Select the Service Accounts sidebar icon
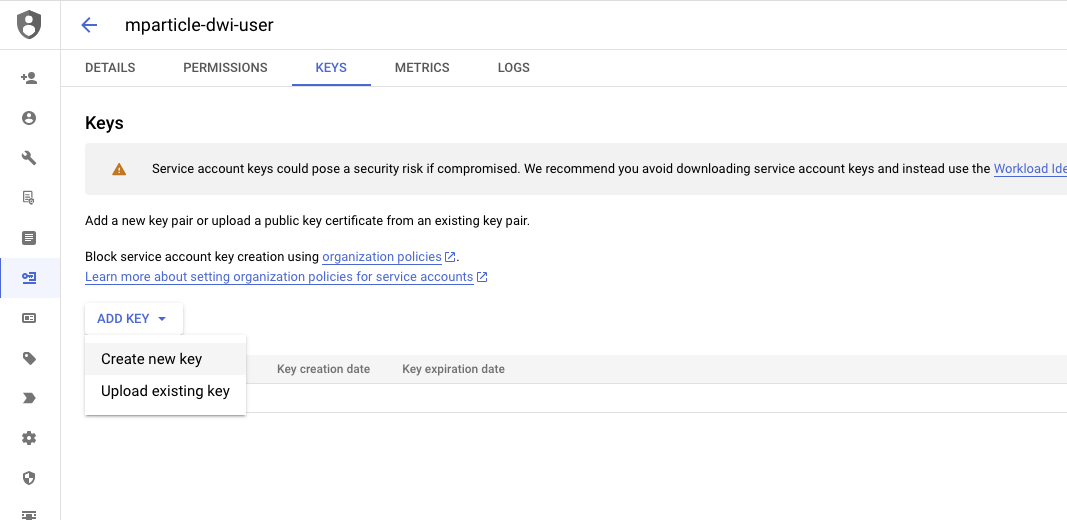Viewport: 1067px width, 520px height. (x=29, y=278)
